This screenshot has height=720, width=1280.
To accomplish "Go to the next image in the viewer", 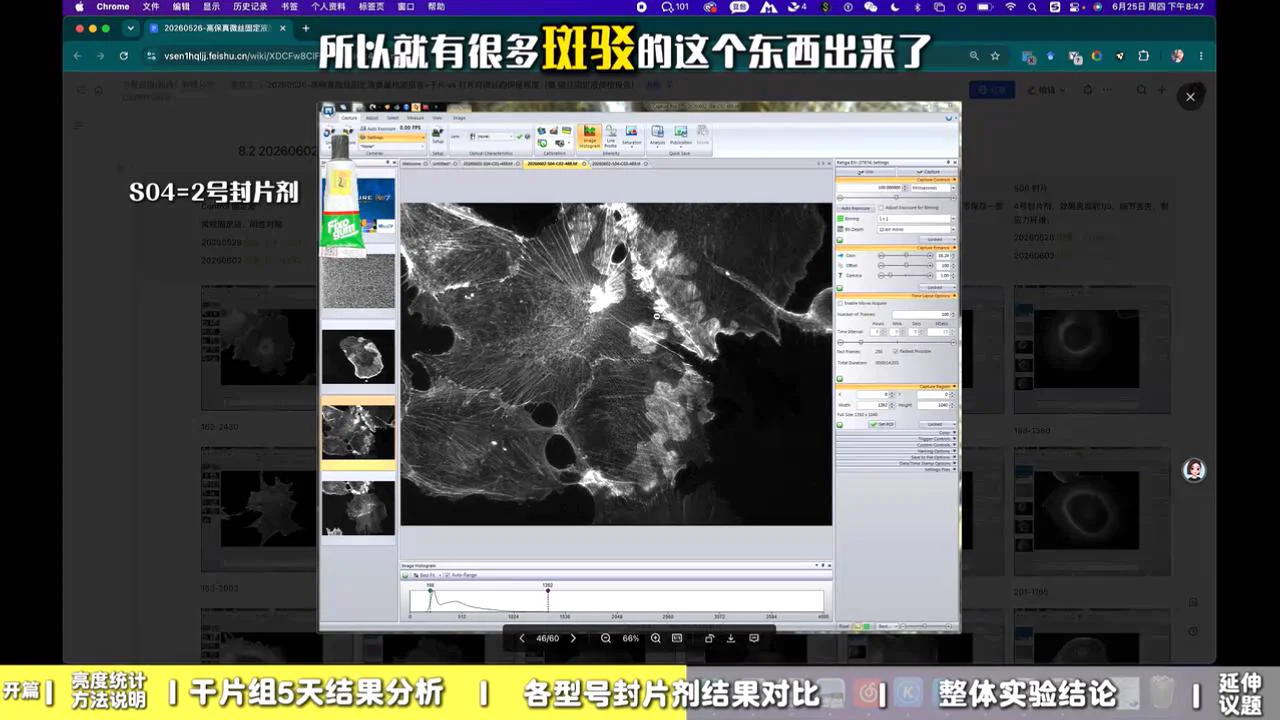I will tap(573, 638).
